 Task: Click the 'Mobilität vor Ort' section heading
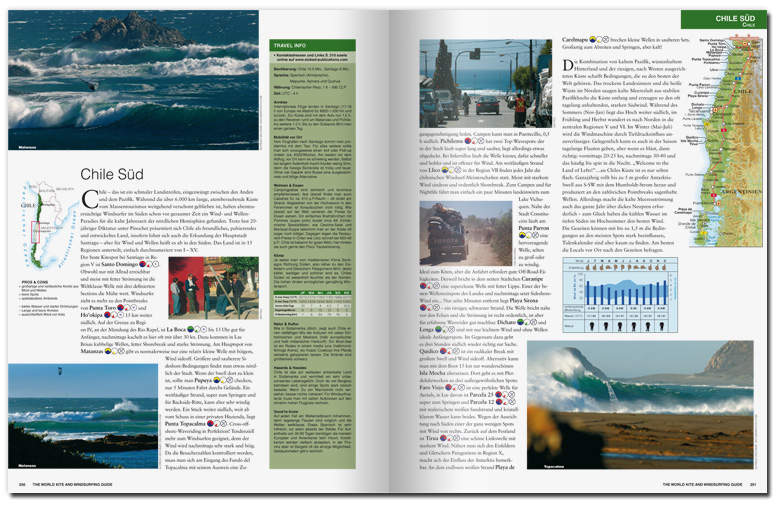(x=288, y=137)
